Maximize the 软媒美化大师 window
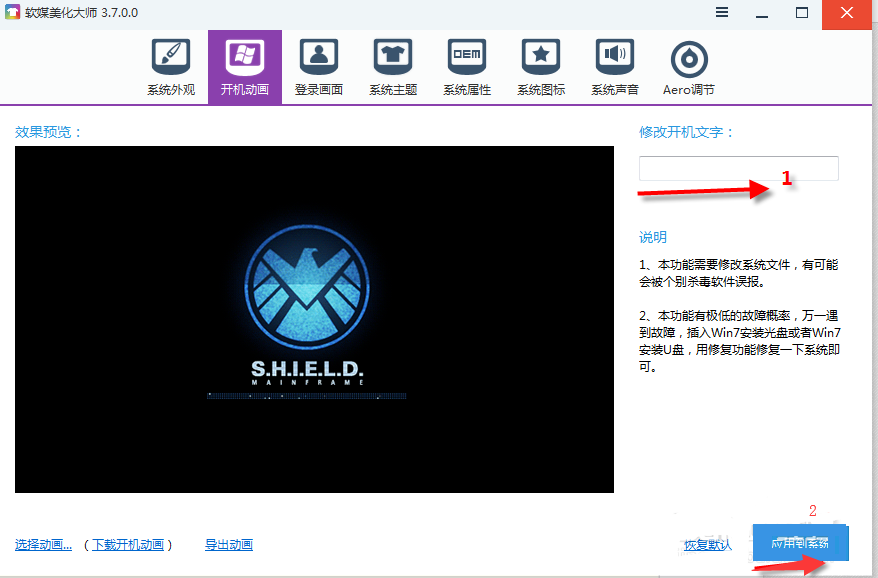The width and height of the screenshot is (878, 578). (801, 13)
